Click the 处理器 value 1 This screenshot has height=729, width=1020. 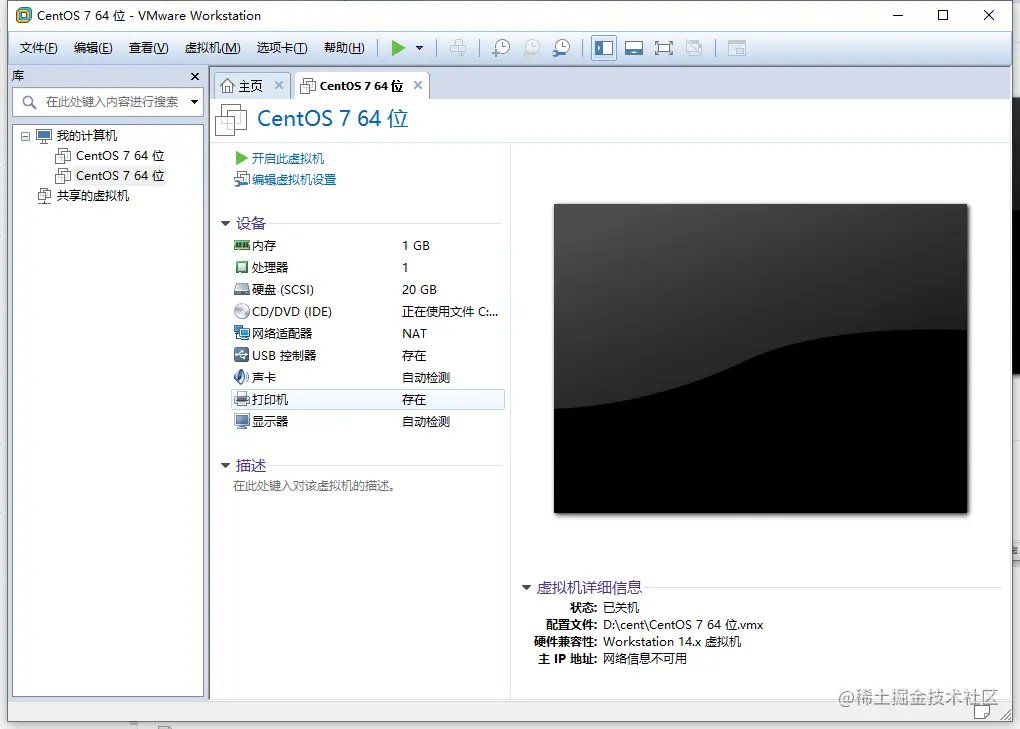[x=405, y=267]
